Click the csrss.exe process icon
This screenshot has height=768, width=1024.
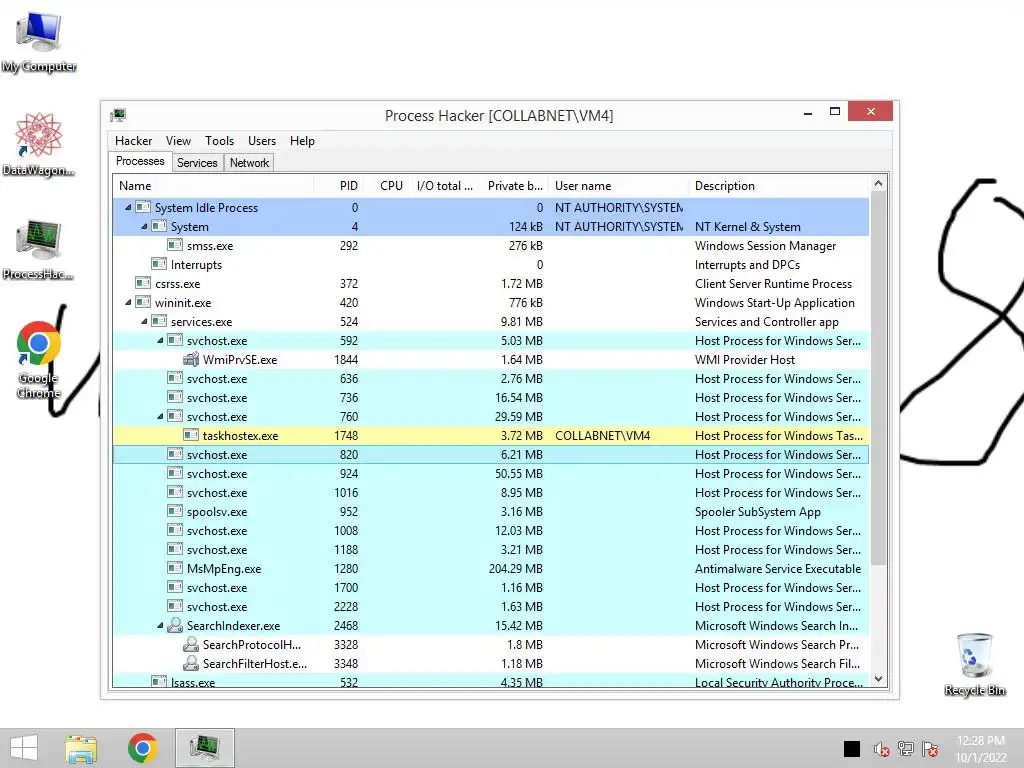pyautogui.click(x=142, y=283)
